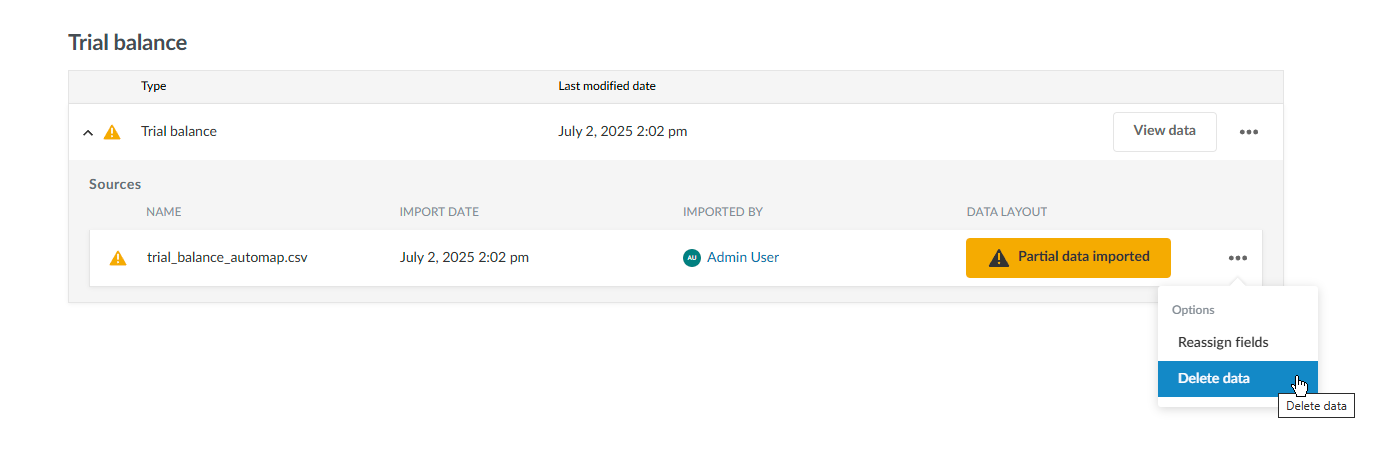
Task: Click the IMPORT DATE column header
Action: tap(439, 212)
